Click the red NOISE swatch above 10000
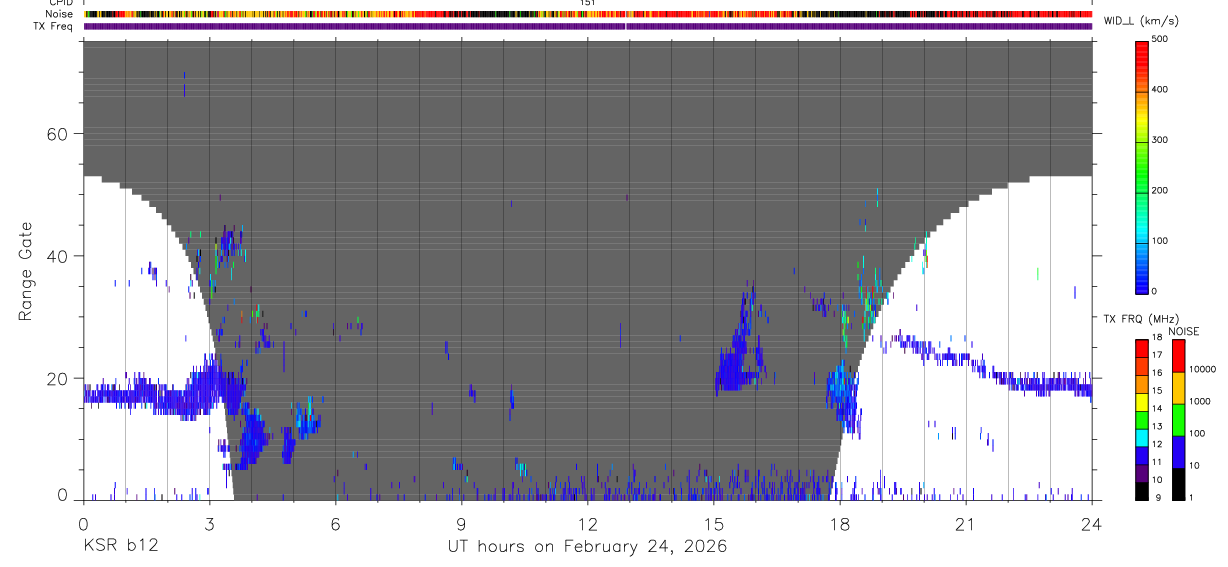 coord(1178,356)
